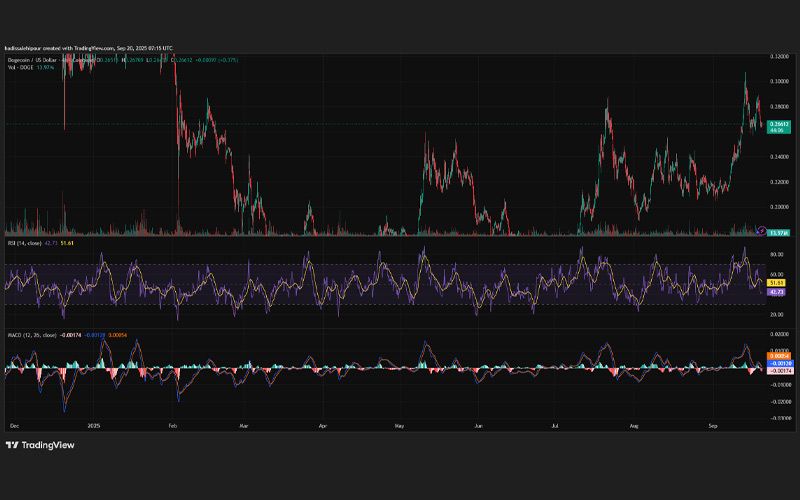Click the Aug label on time axis
The width and height of the screenshot is (800, 500).
tap(634, 426)
